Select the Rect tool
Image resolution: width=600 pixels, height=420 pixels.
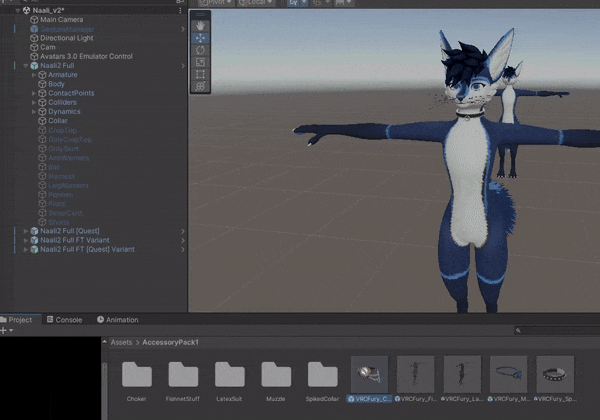click(x=200, y=74)
